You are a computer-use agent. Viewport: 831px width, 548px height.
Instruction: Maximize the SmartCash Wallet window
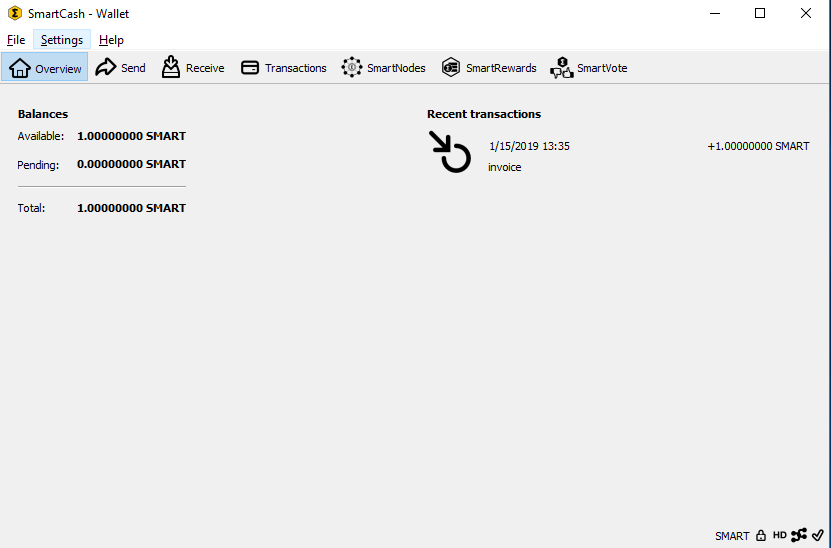(760, 13)
